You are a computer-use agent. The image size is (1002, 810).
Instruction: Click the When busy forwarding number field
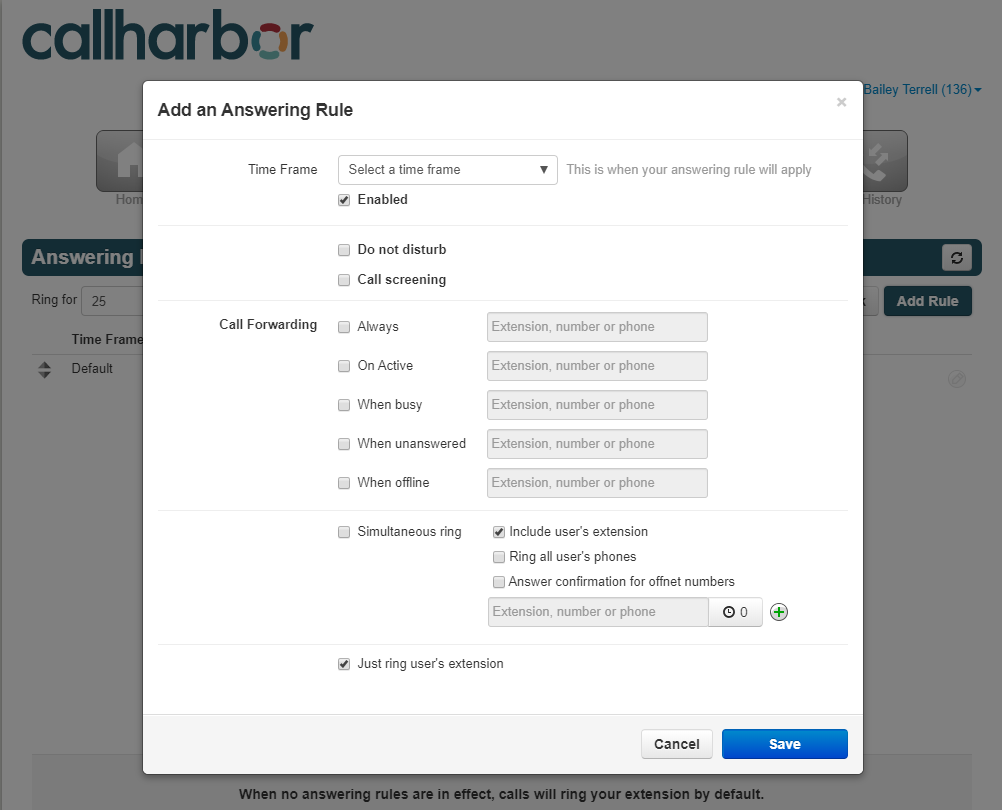597,405
